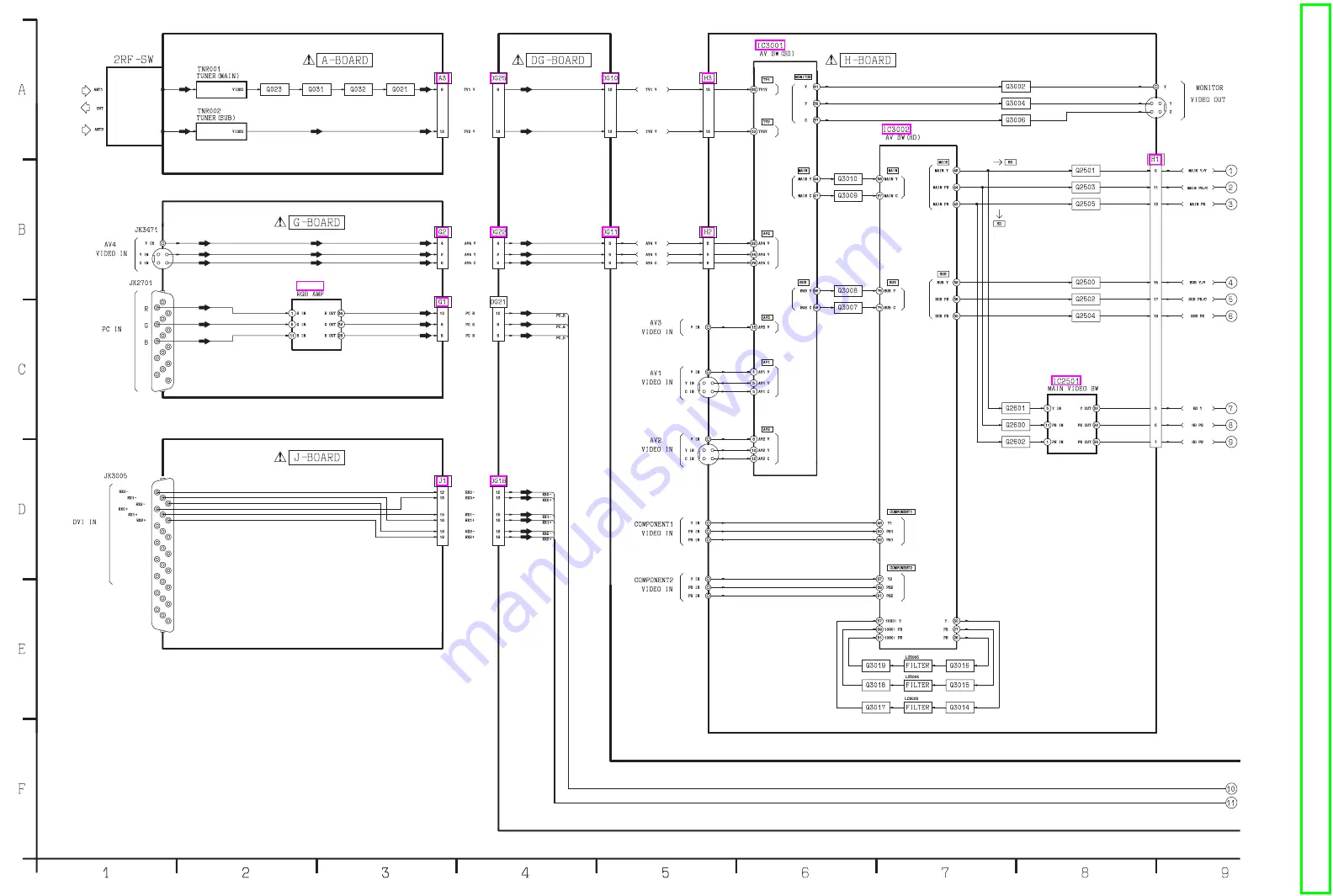This screenshot has height=896, width=1333.
Task: Click circled off-page connector 10
Action: click(x=1231, y=789)
